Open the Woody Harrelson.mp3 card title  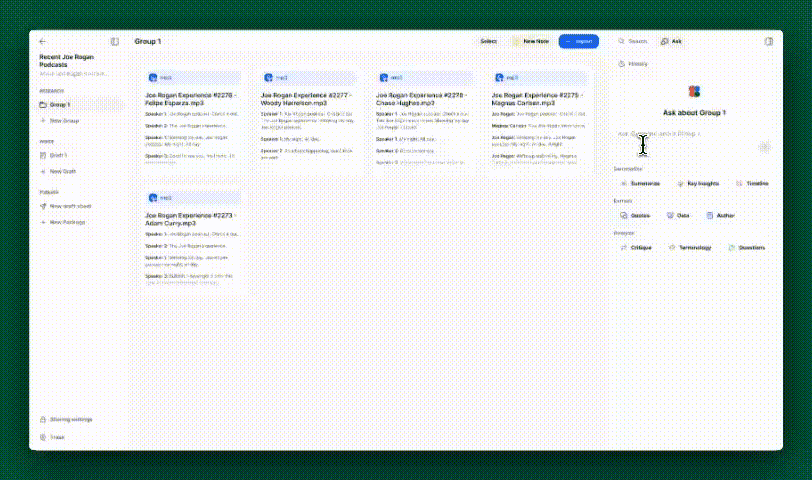pos(306,99)
